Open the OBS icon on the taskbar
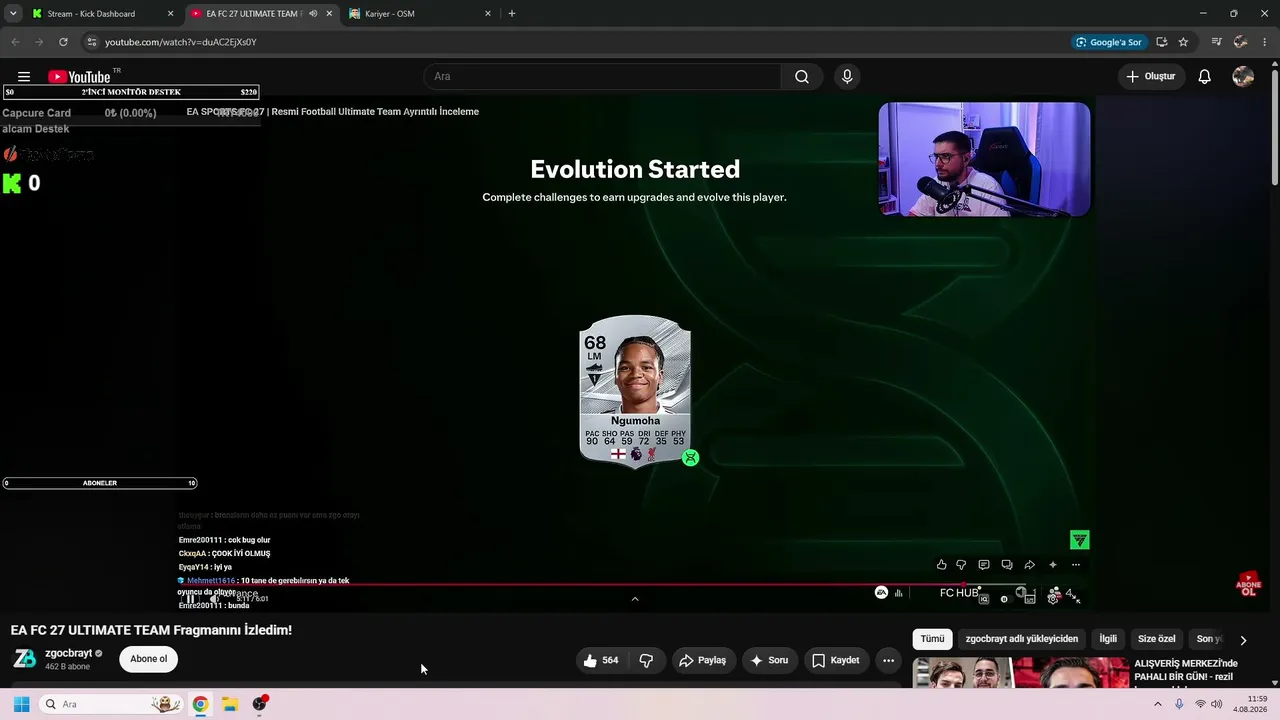This screenshot has height=720, width=1280. [x=260, y=704]
